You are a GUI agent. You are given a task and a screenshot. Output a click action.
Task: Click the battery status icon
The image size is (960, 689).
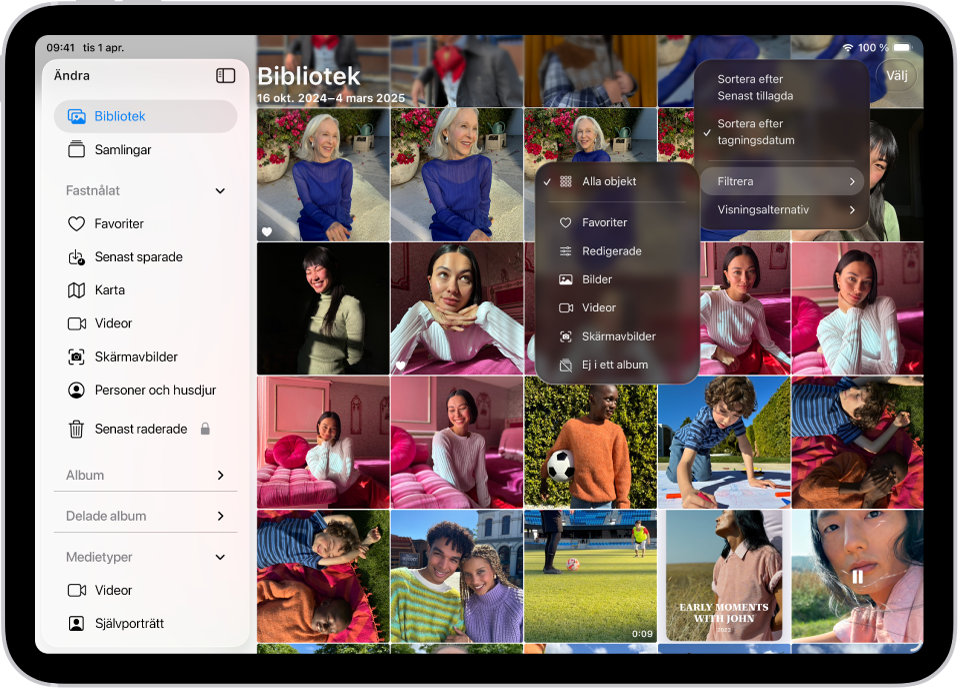click(902, 48)
